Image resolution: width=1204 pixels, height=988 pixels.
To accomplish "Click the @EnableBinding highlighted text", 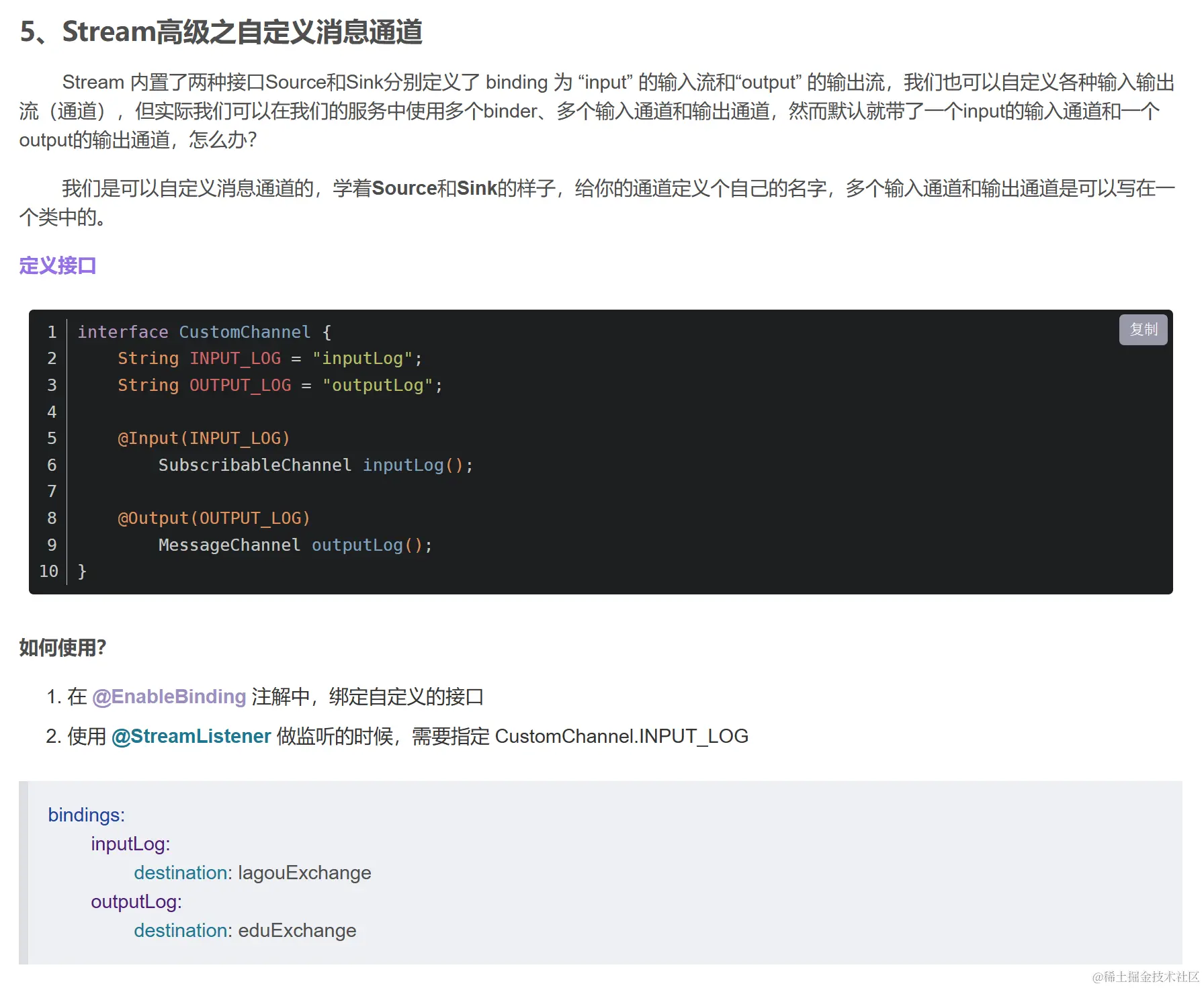I will click(x=169, y=697).
